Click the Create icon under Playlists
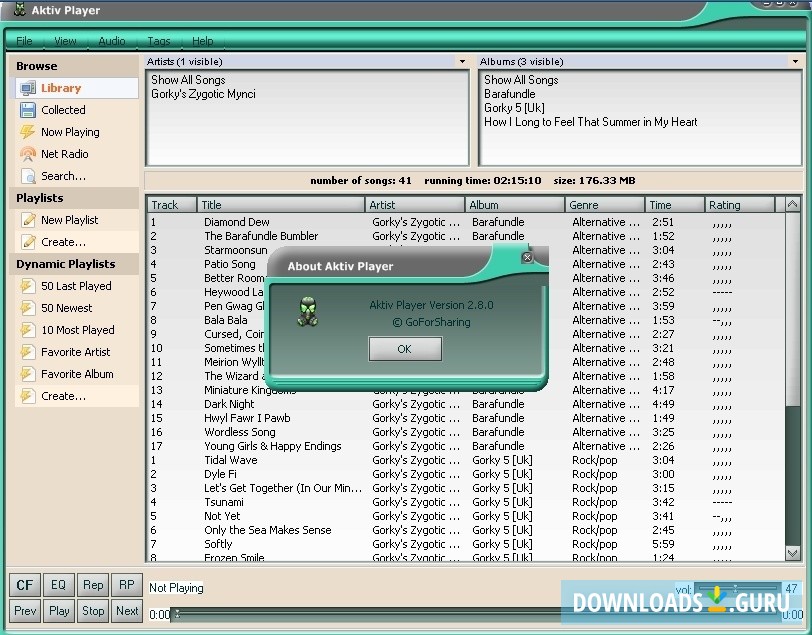Image resolution: width=812 pixels, height=635 pixels. tap(27, 242)
